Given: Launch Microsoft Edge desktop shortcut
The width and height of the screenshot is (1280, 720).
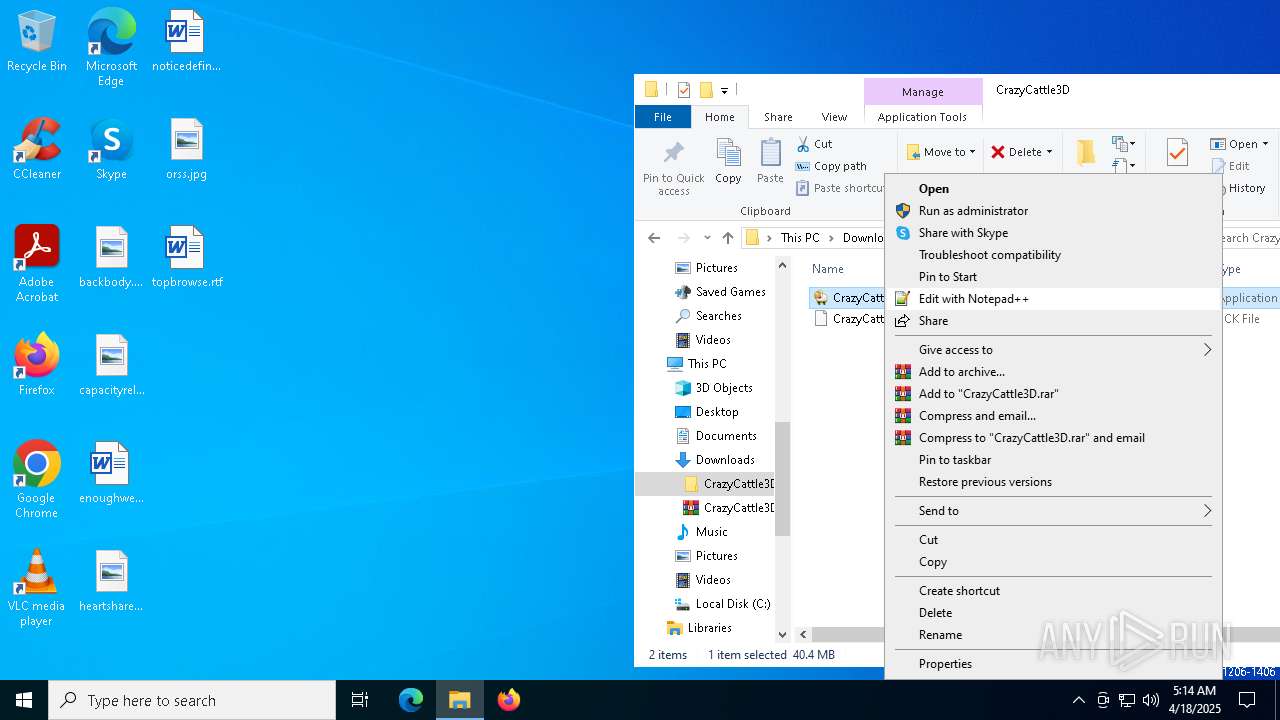Looking at the screenshot, I should tap(111, 48).
